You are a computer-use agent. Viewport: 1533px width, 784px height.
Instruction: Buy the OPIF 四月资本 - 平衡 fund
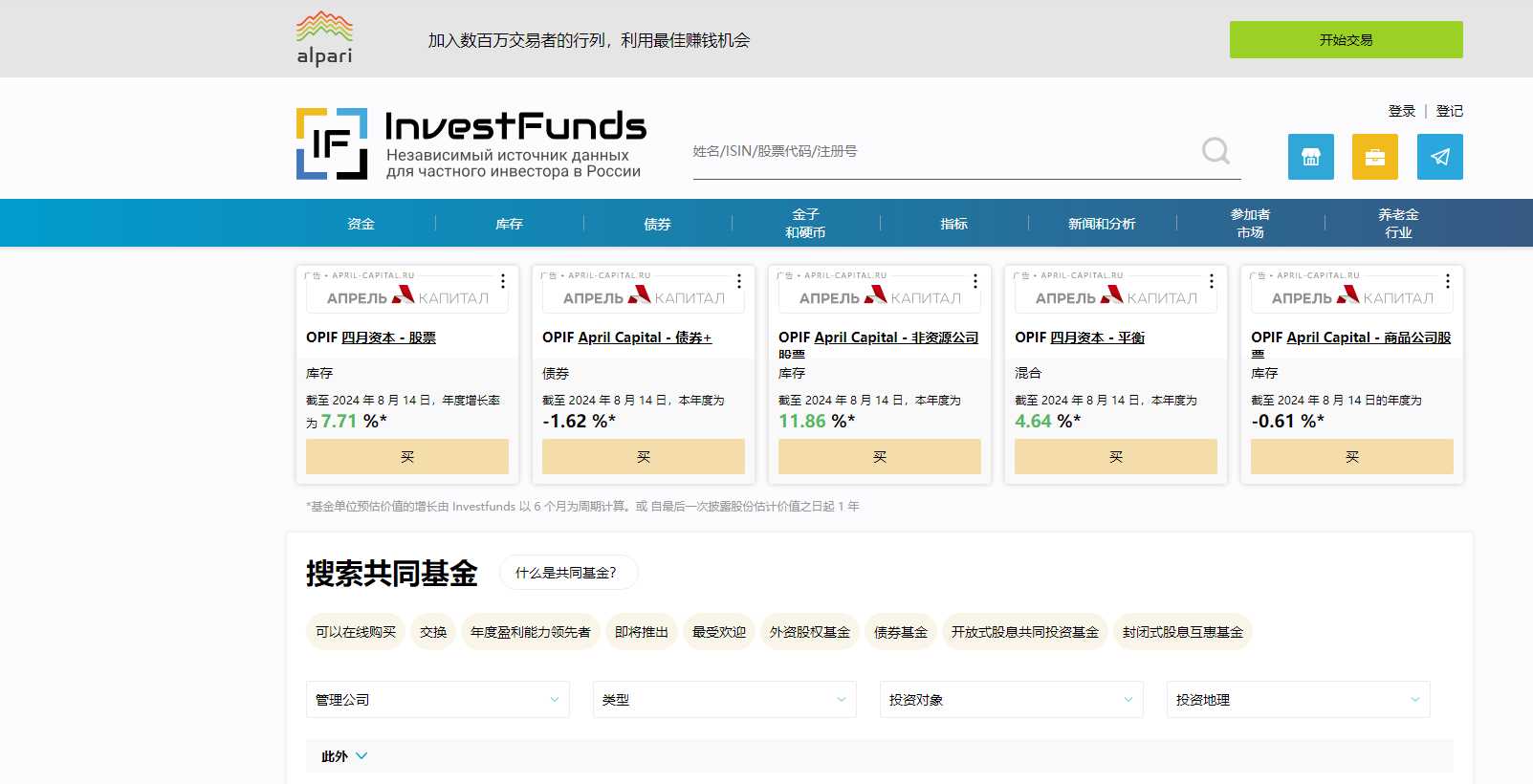point(1116,457)
